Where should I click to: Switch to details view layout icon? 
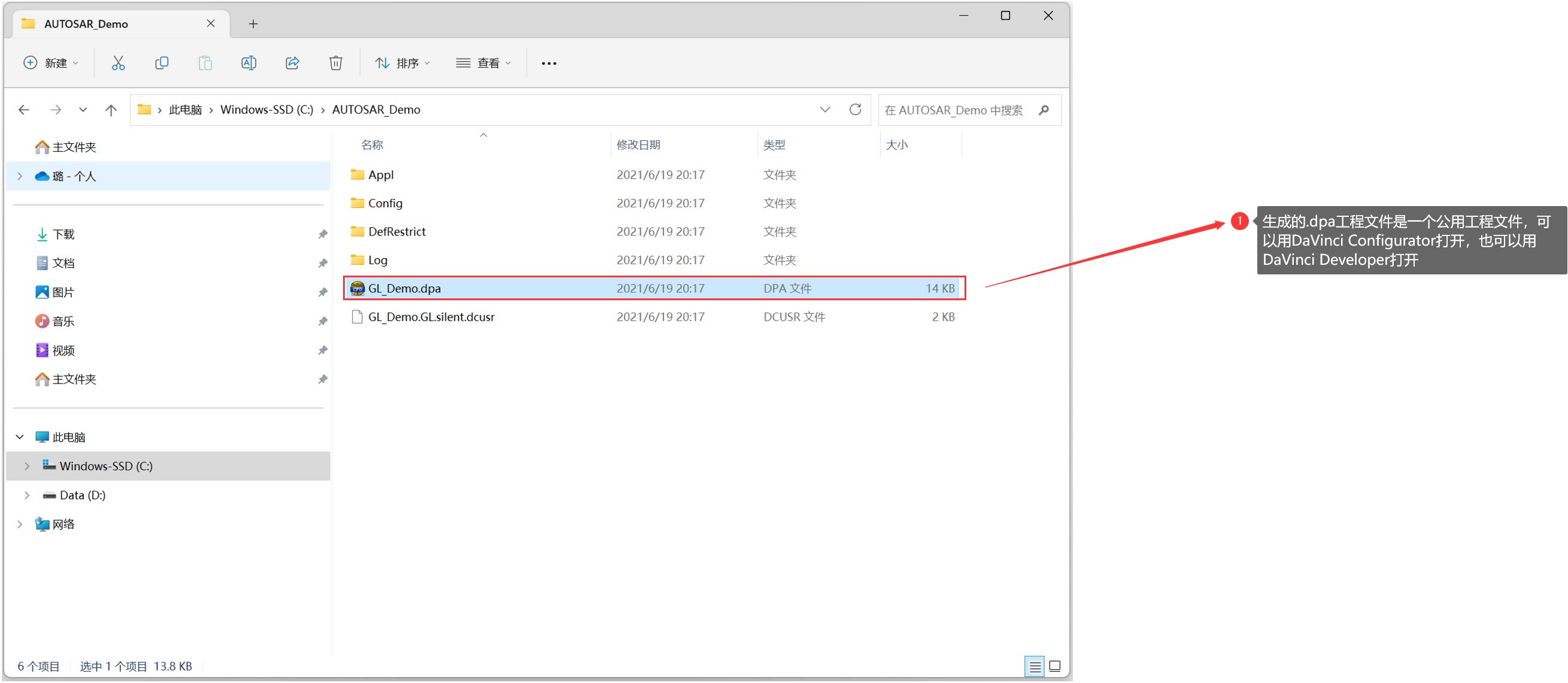(x=1034, y=666)
